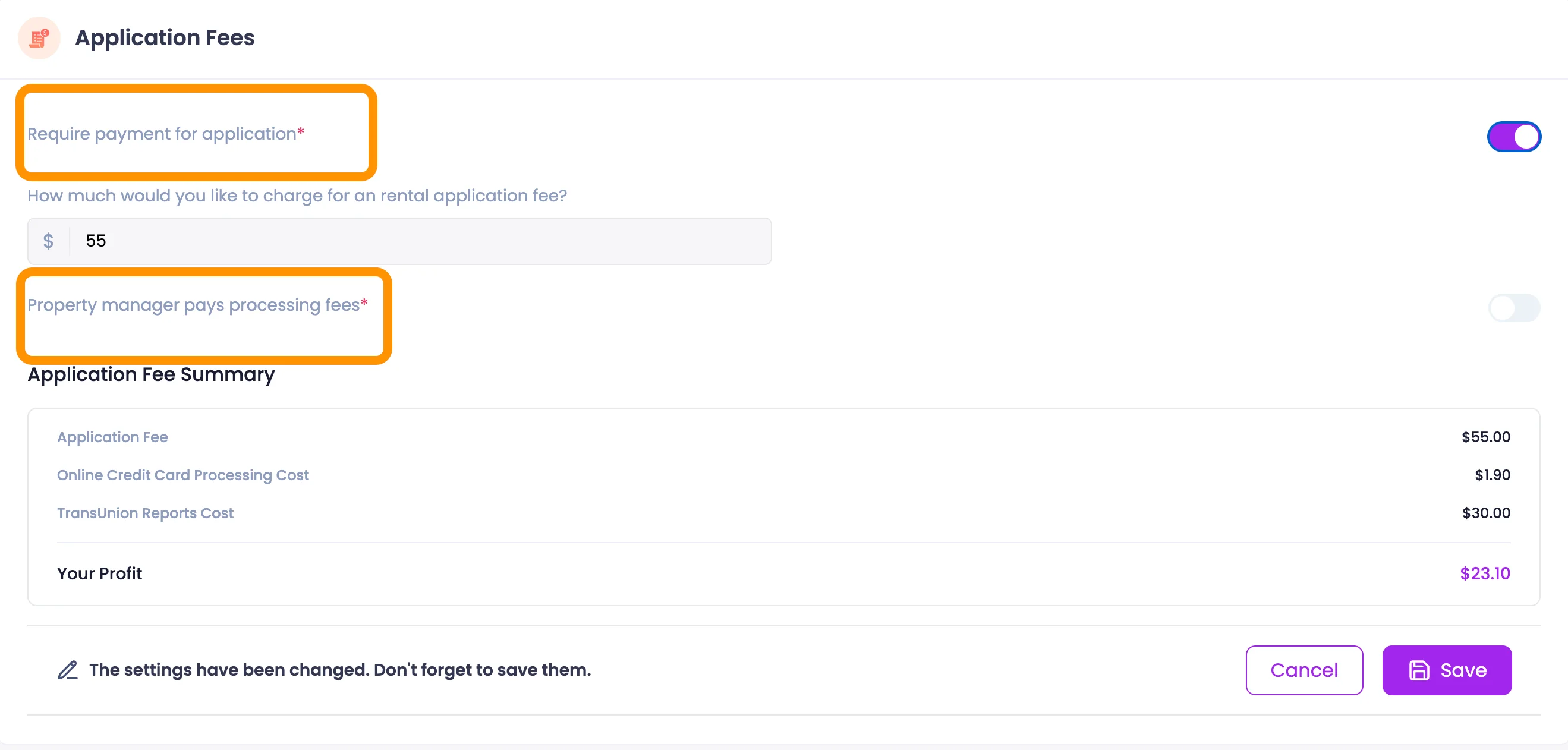
Task: Enable Property manager pays processing fees toggle
Action: (1513, 307)
